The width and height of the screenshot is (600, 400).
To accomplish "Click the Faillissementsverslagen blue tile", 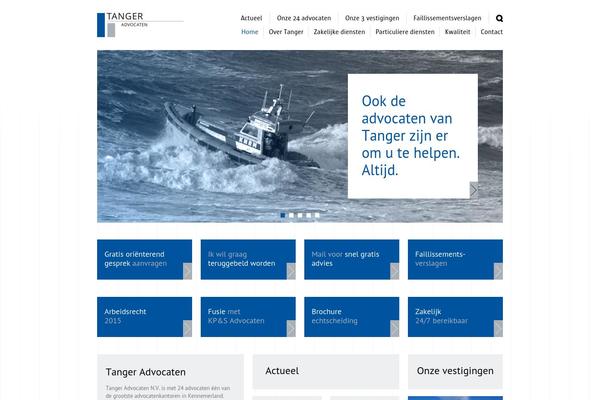I will [x=455, y=260].
